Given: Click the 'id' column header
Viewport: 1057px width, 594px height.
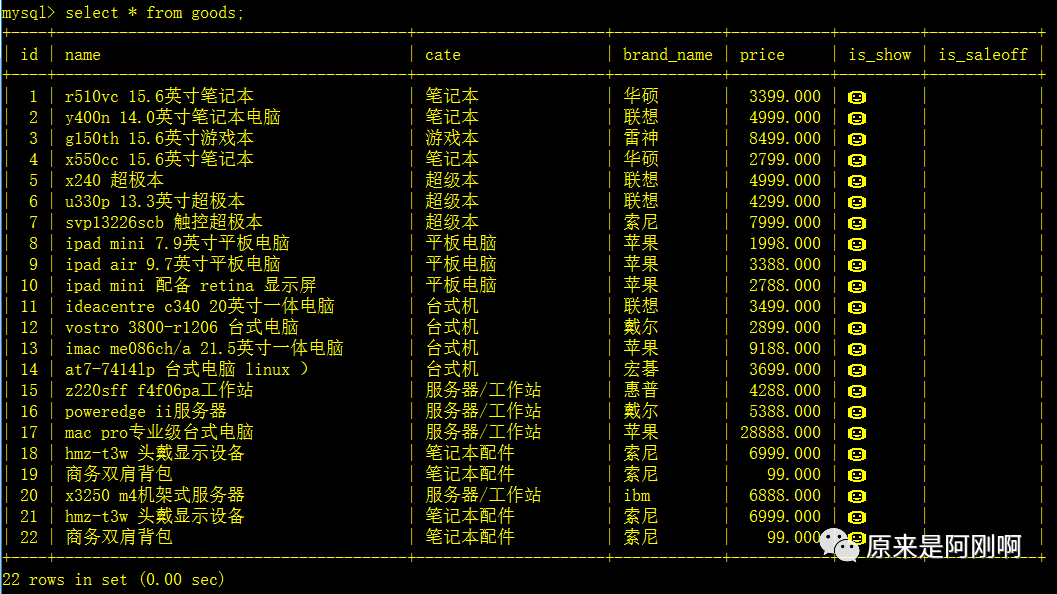Looking at the screenshot, I should click(x=30, y=55).
